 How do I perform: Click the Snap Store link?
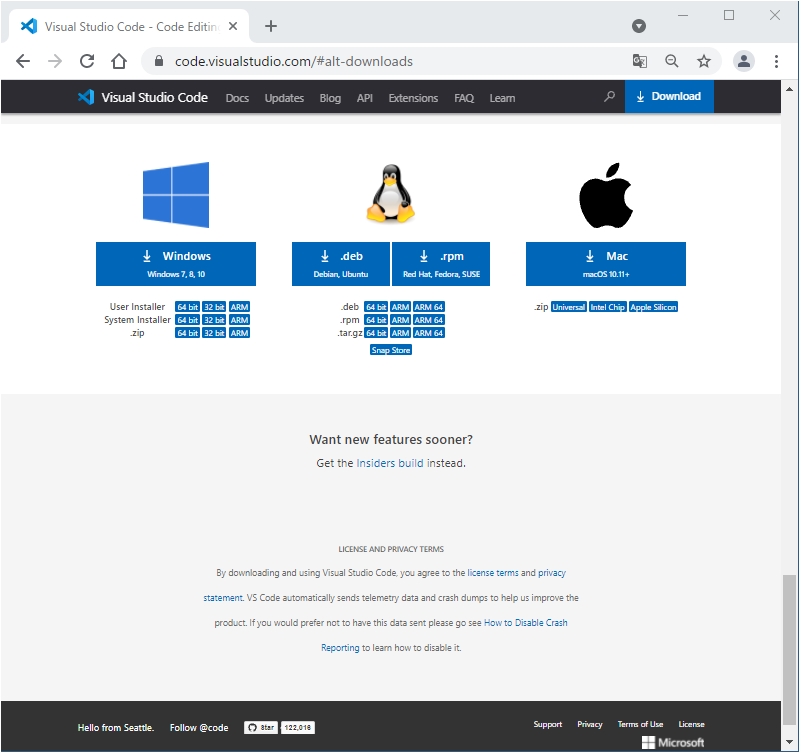[x=391, y=350]
